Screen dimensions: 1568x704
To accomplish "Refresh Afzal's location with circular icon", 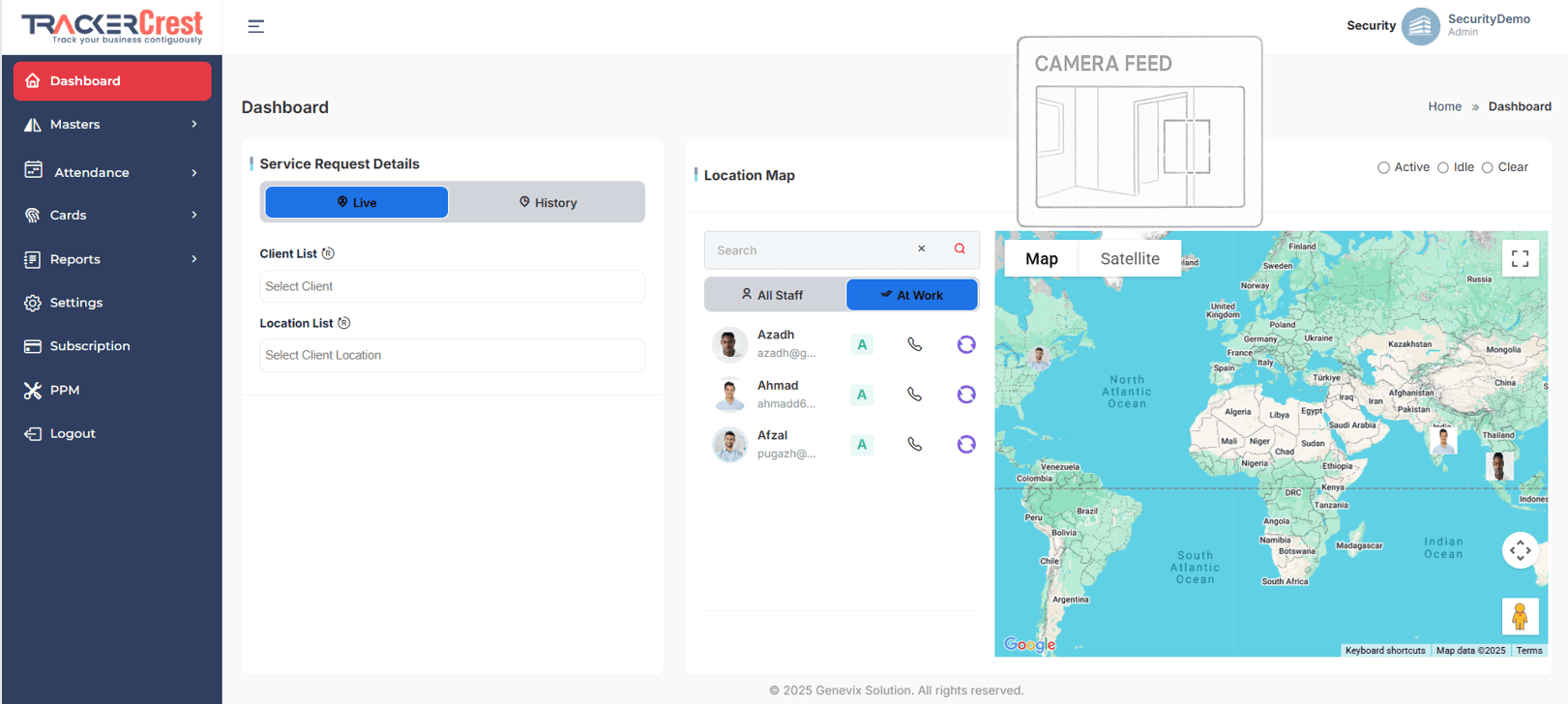I will pos(966,445).
